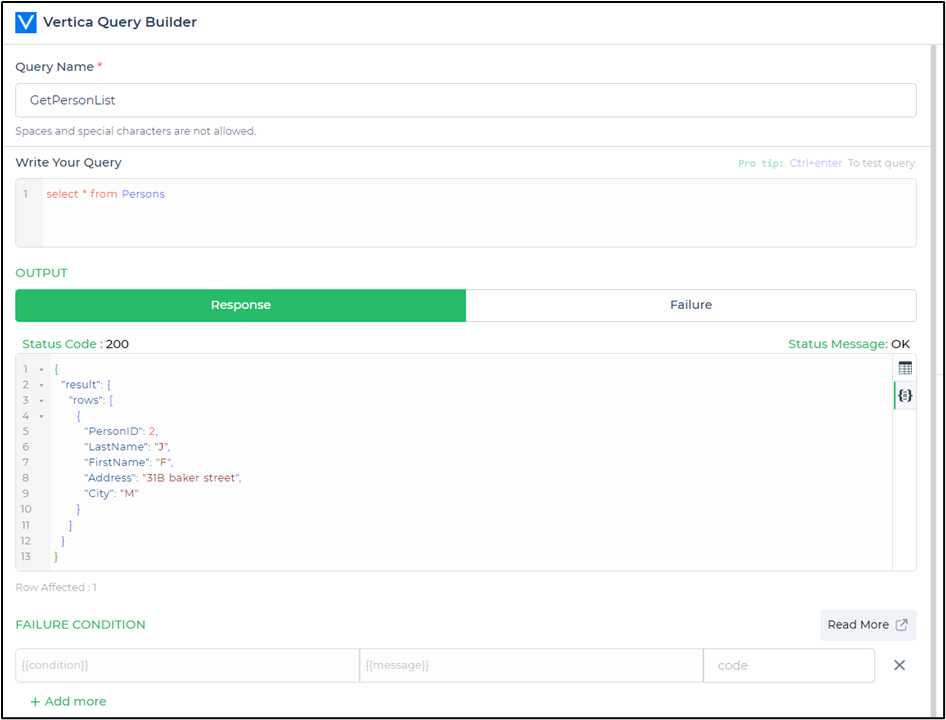Focus the code input field

point(789,665)
